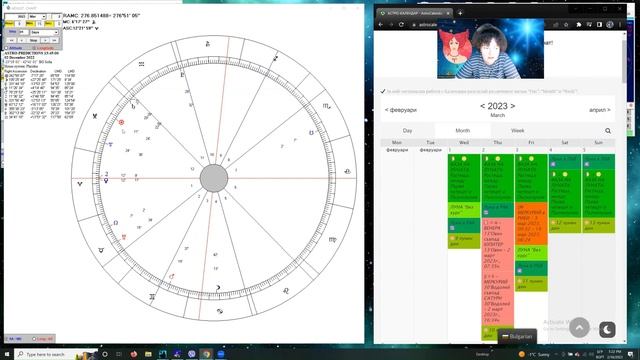The width and height of the screenshot is (640, 360).
Task: Bookmark the page with the star icon
Action: click(x=566, y=24)
